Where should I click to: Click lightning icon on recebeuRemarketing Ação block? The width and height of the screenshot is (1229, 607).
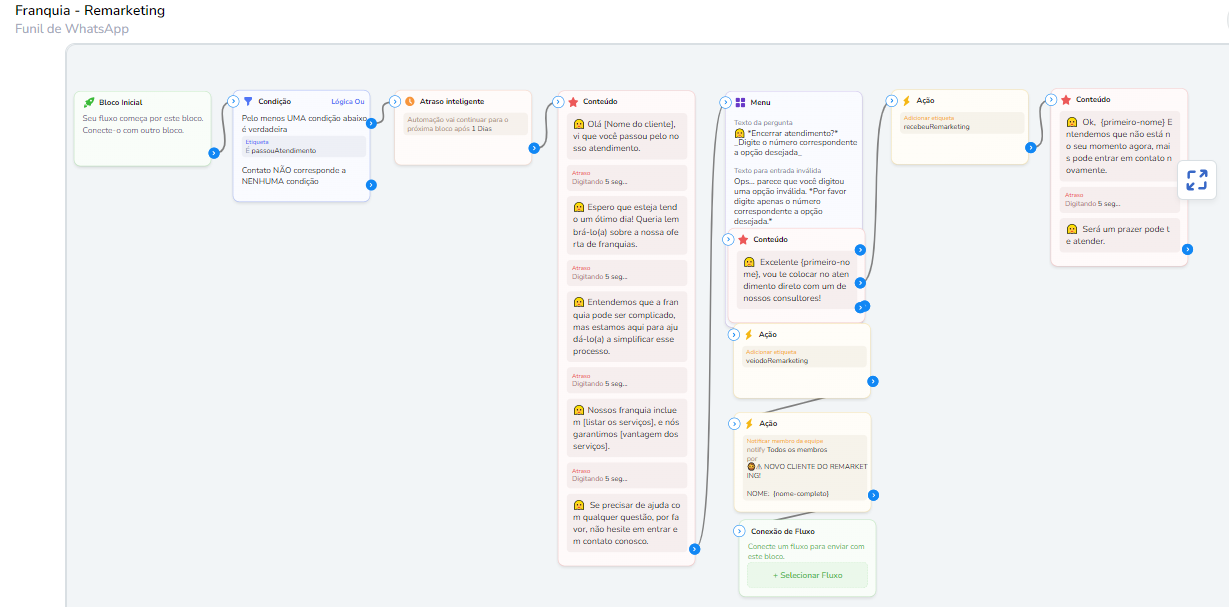(906, 100)
